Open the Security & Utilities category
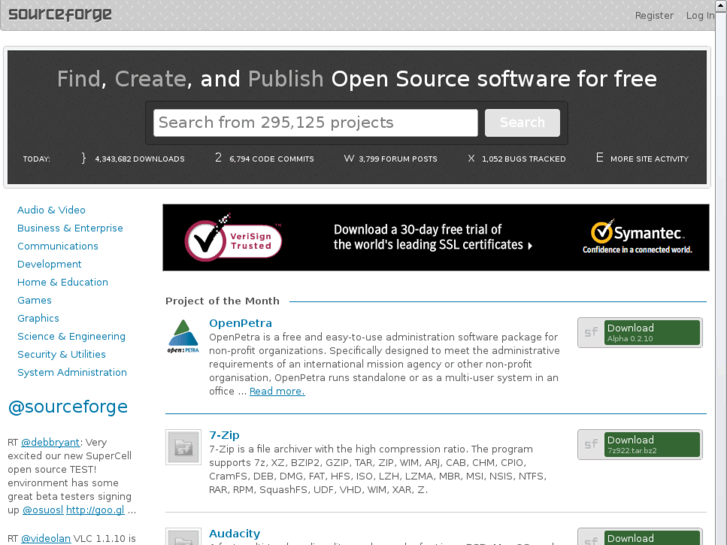The height and width of the screenshot is (545, 727). coord(62,355)
